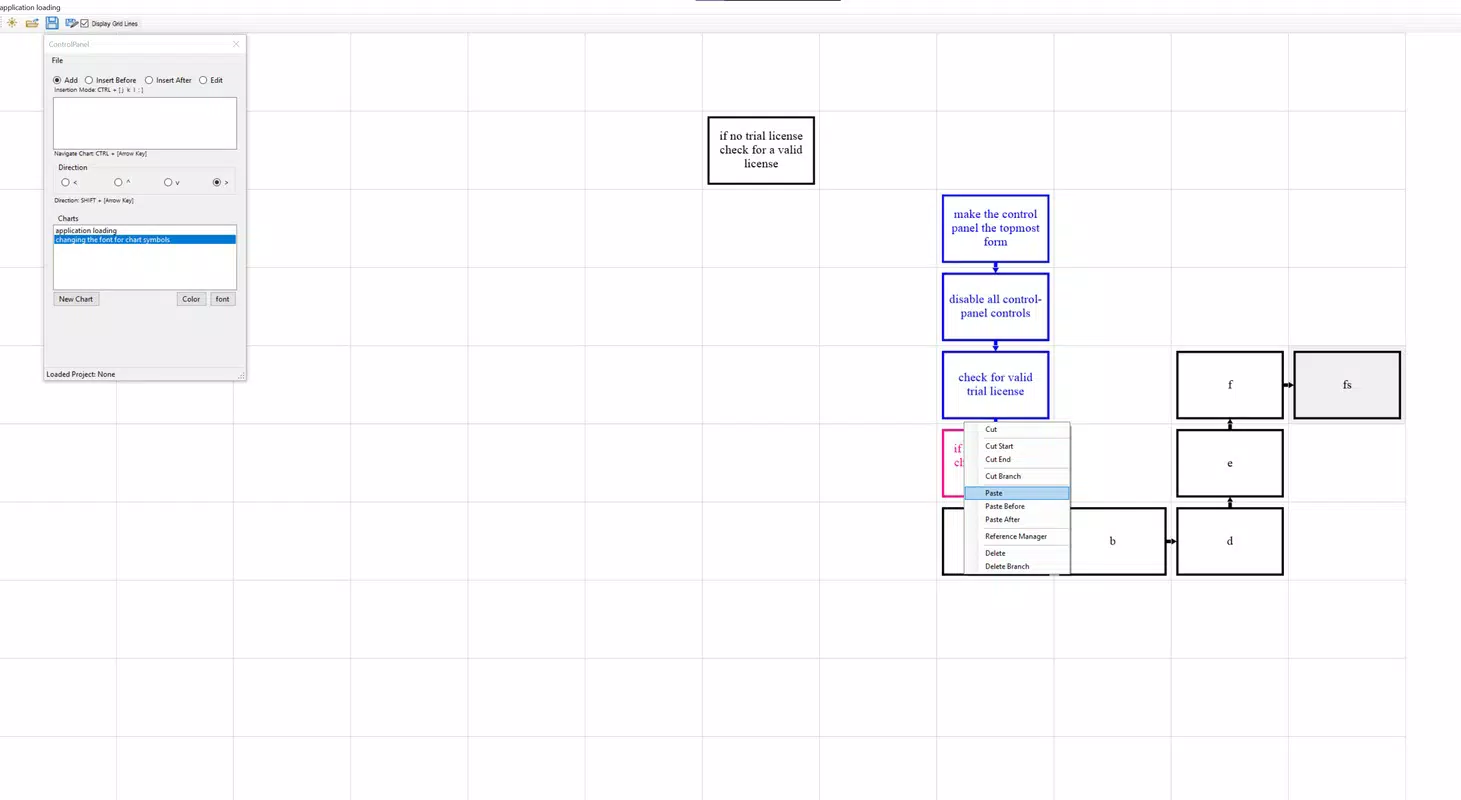Select the chart symbol labeled d

(x=1230, y=541)
